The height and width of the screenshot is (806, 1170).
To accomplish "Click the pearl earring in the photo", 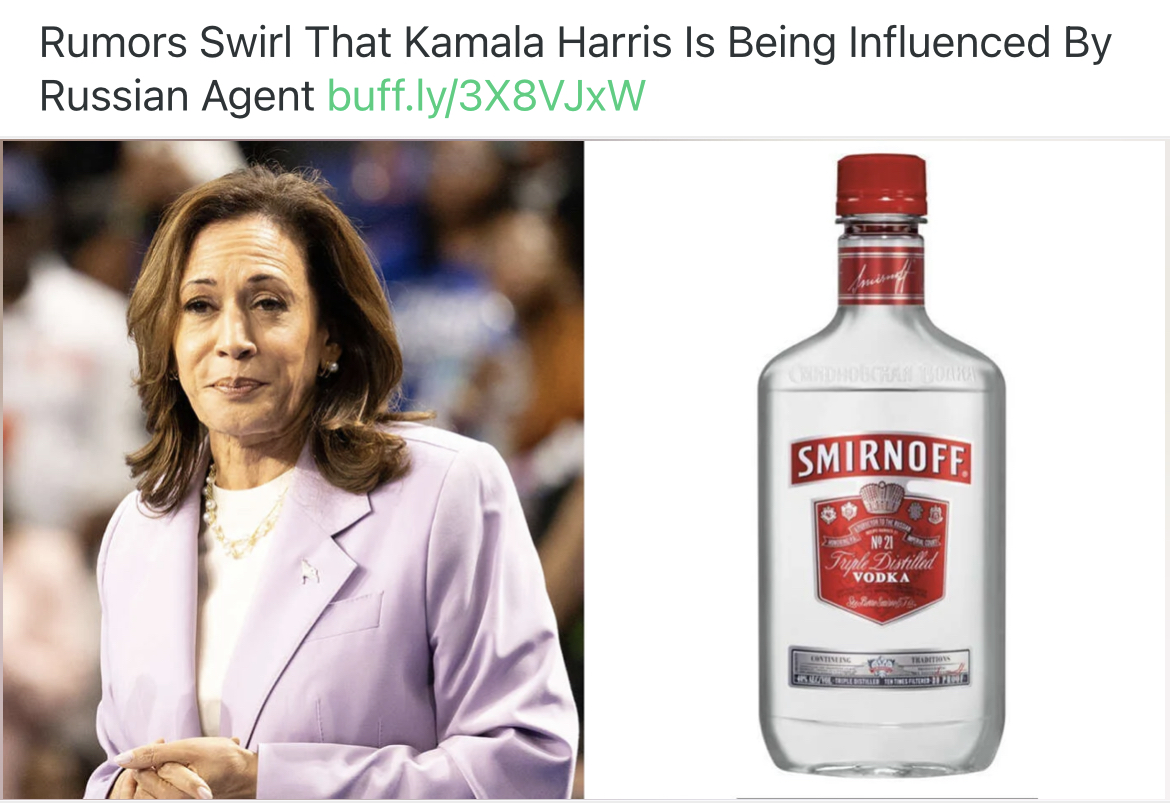I will point(331,366).
